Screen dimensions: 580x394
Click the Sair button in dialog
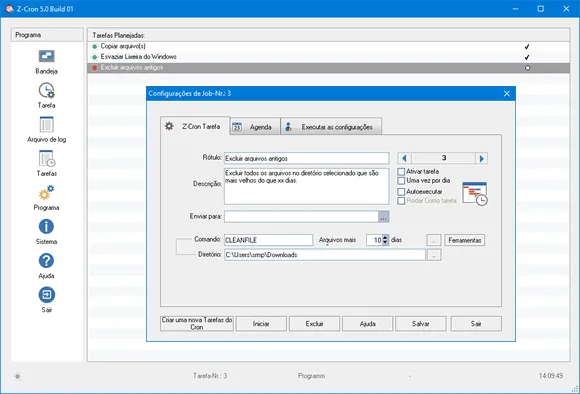pos(476,324)
